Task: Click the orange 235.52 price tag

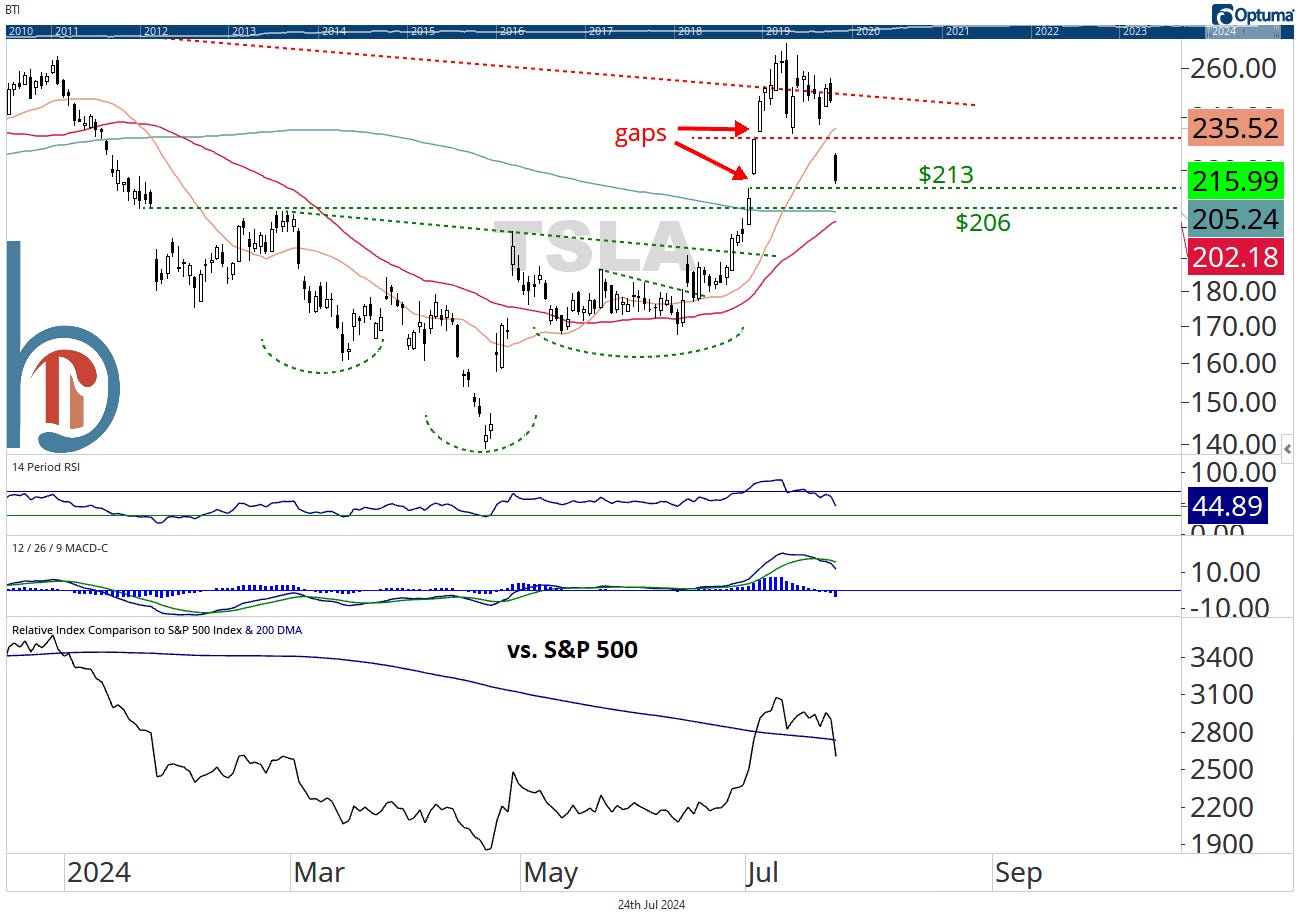Action: pos(1234,129)
